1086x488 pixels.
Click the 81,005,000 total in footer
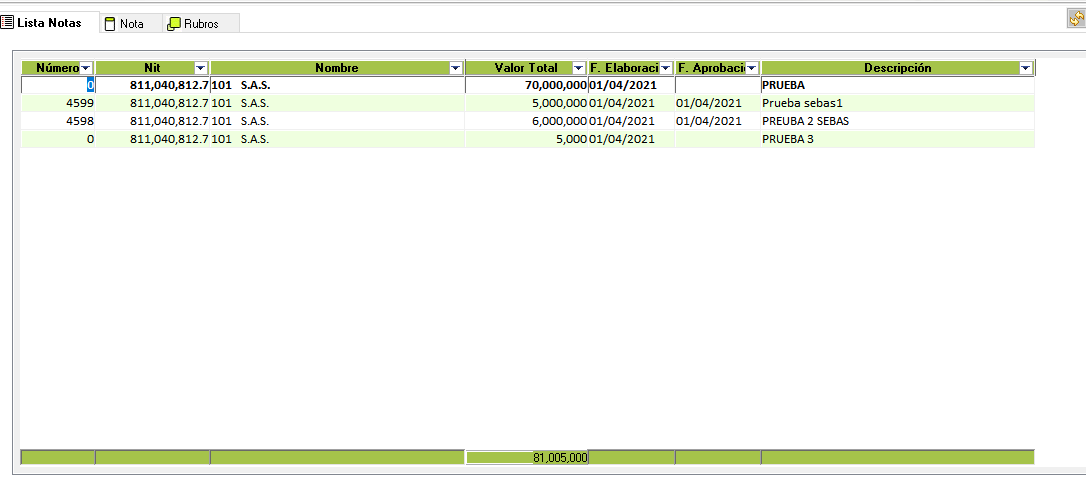tap(527, 458)
